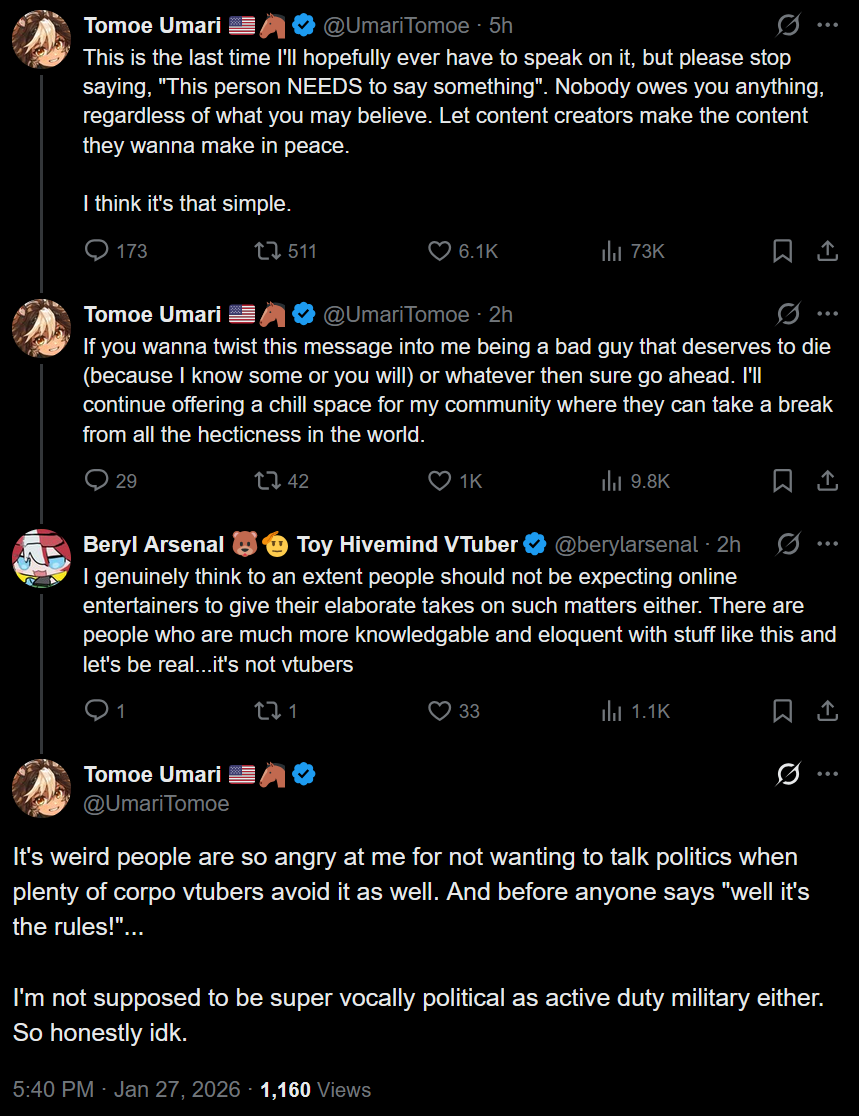Click the Grok icon on main tweet
The height and width of the screenshot is (1116, 859).
click(788, 774)
